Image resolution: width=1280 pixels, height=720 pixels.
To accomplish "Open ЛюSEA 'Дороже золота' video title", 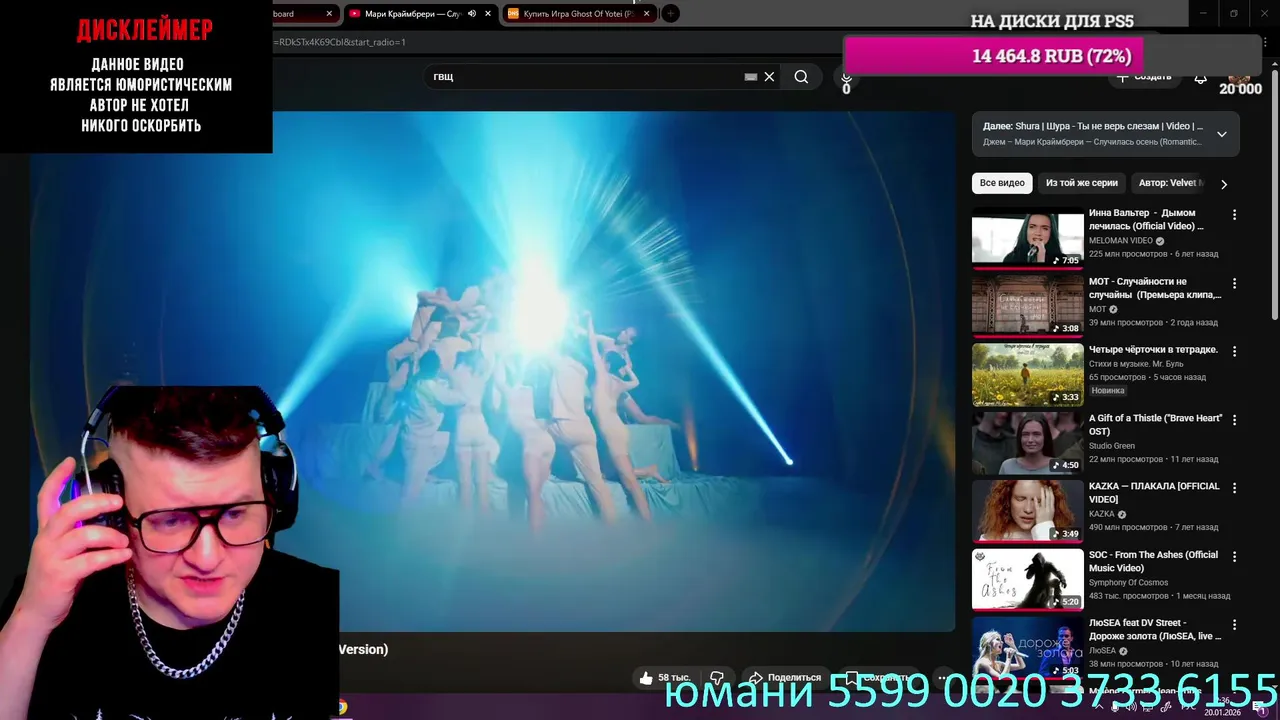I will click(1155, 629).
